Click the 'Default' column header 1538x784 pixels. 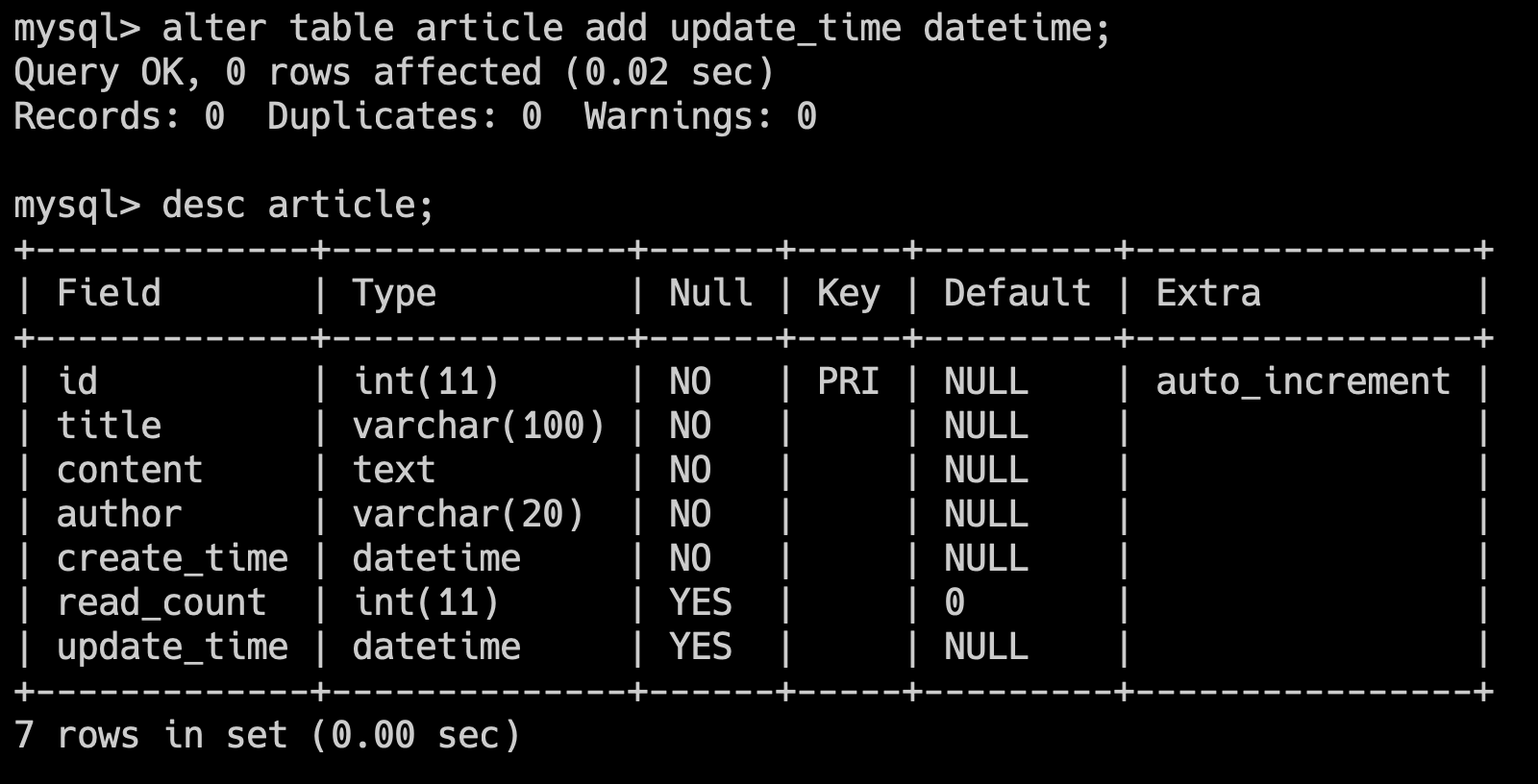click(x=1017, y=293)
